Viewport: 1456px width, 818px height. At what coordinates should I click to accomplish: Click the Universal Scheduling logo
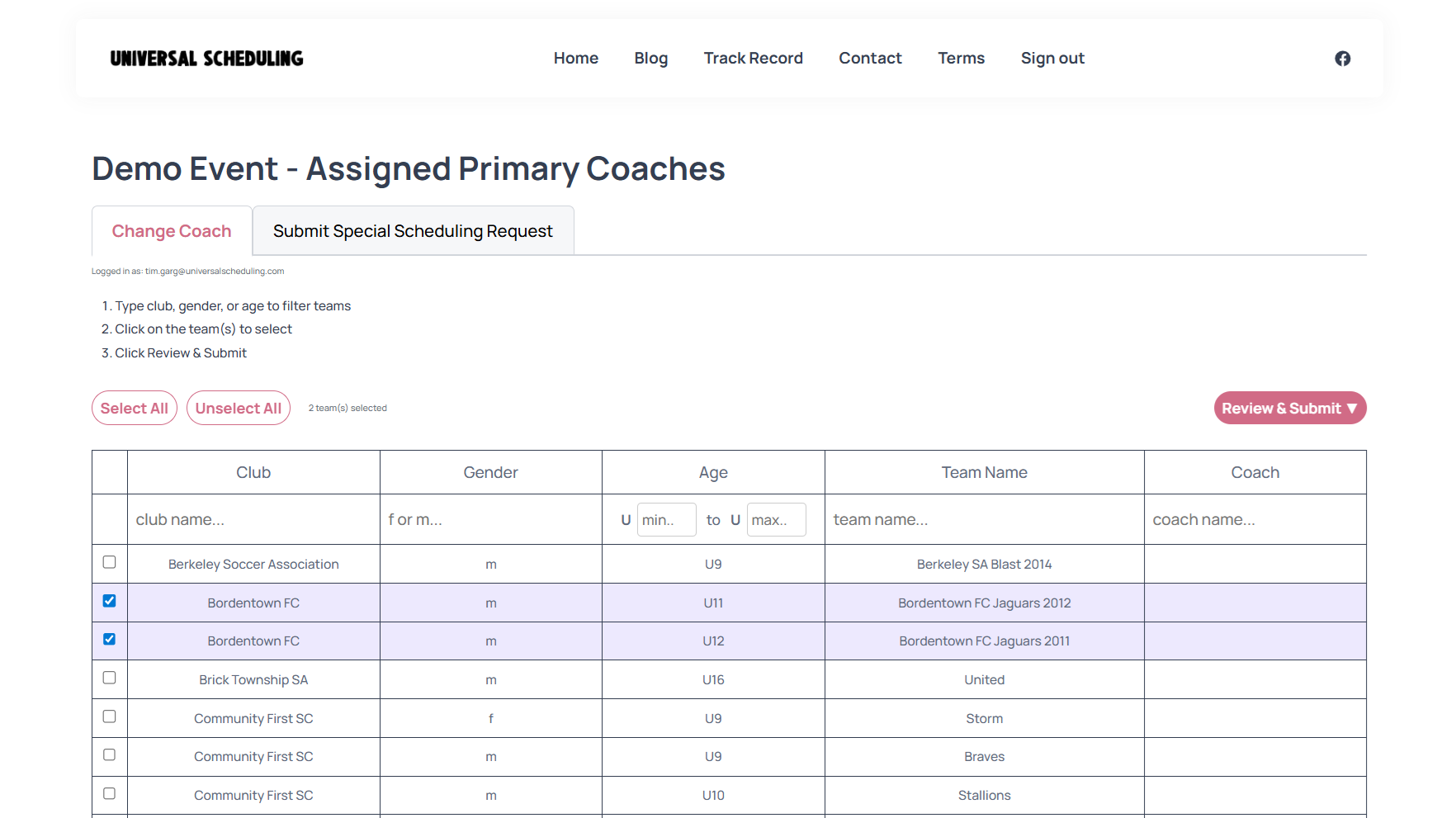[207, 59]
